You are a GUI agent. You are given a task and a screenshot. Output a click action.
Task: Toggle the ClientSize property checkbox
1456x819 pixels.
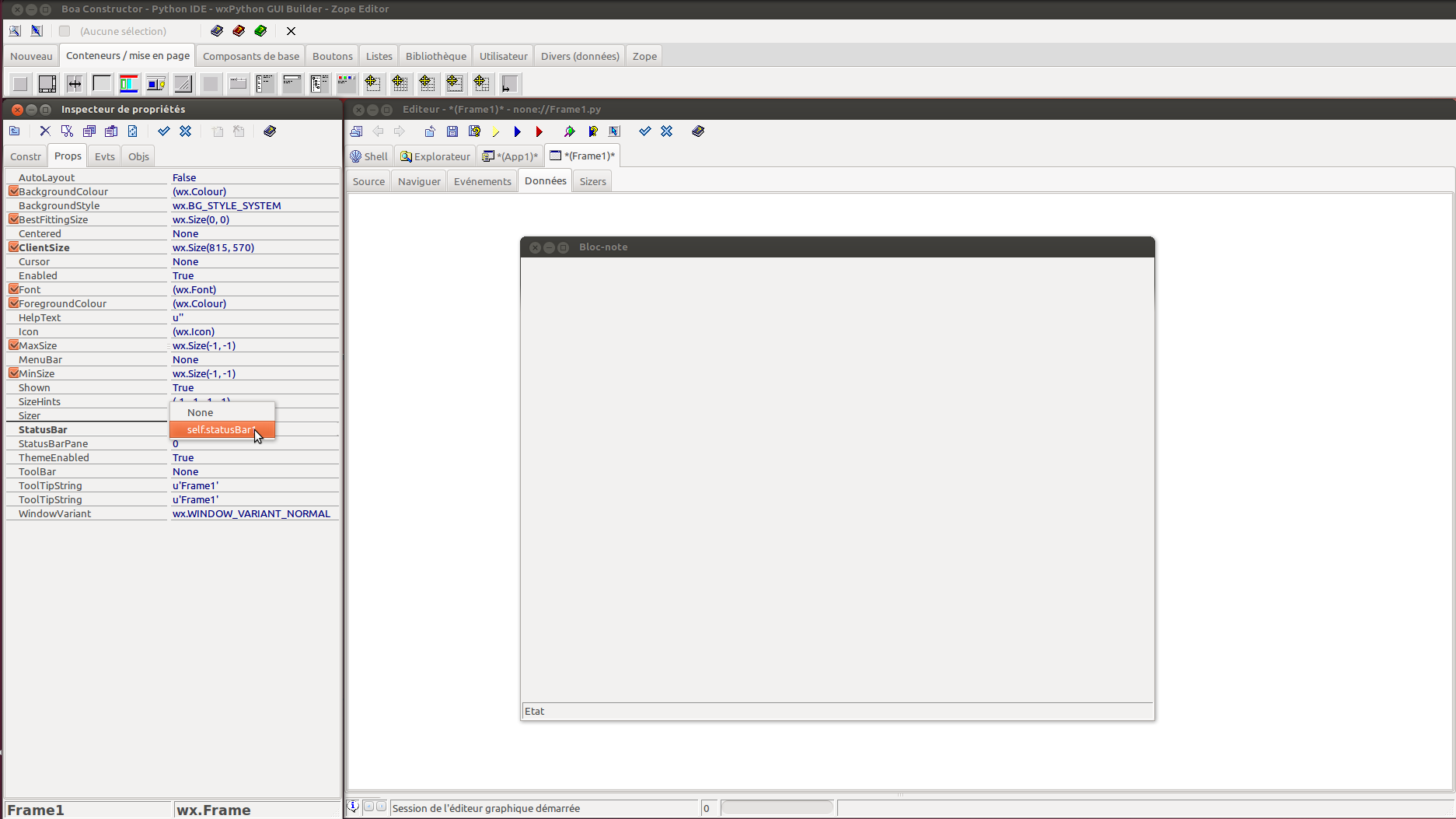click(x=13, y=247)
